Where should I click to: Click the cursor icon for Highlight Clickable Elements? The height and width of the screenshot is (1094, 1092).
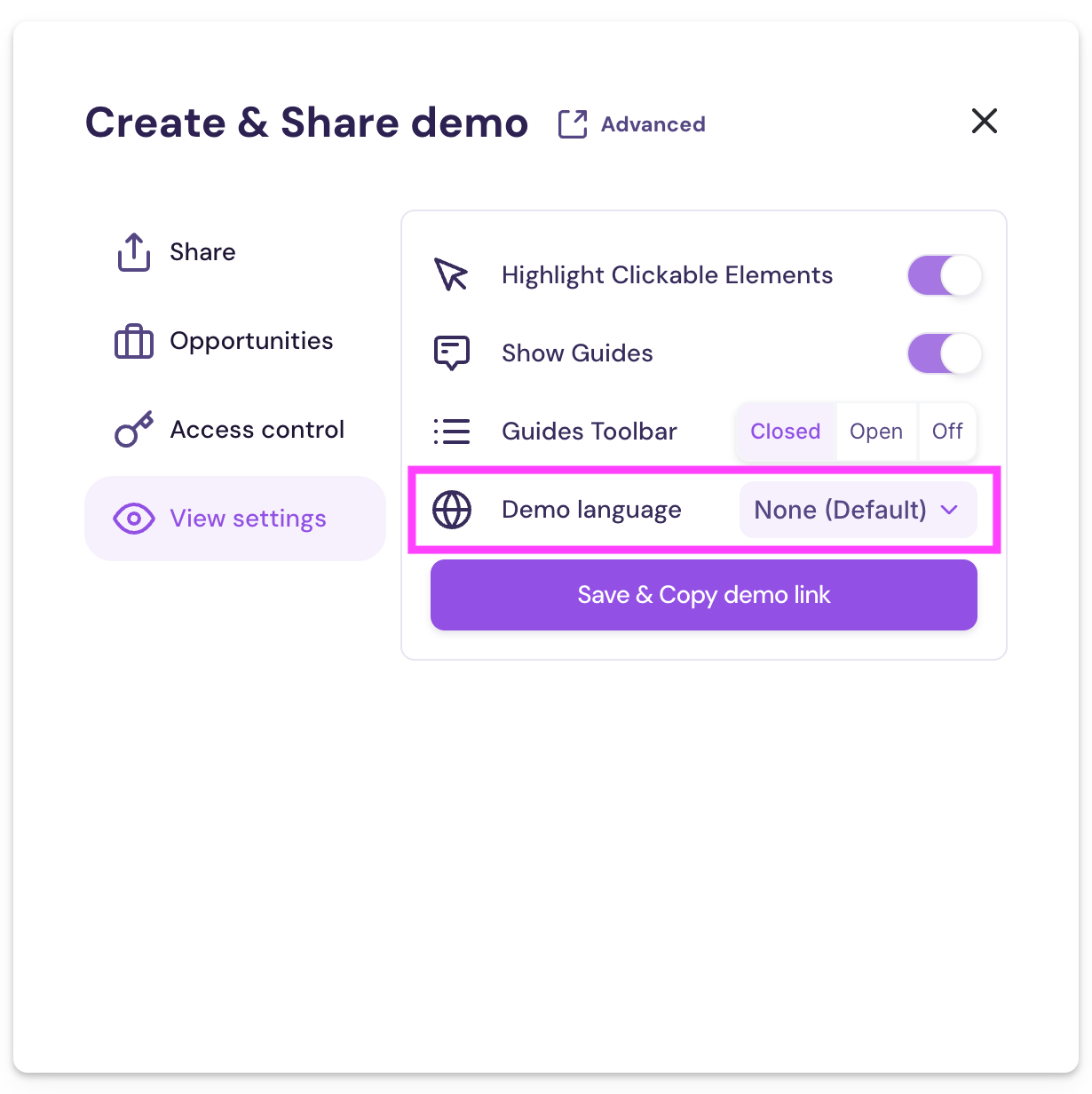(452, 275)
